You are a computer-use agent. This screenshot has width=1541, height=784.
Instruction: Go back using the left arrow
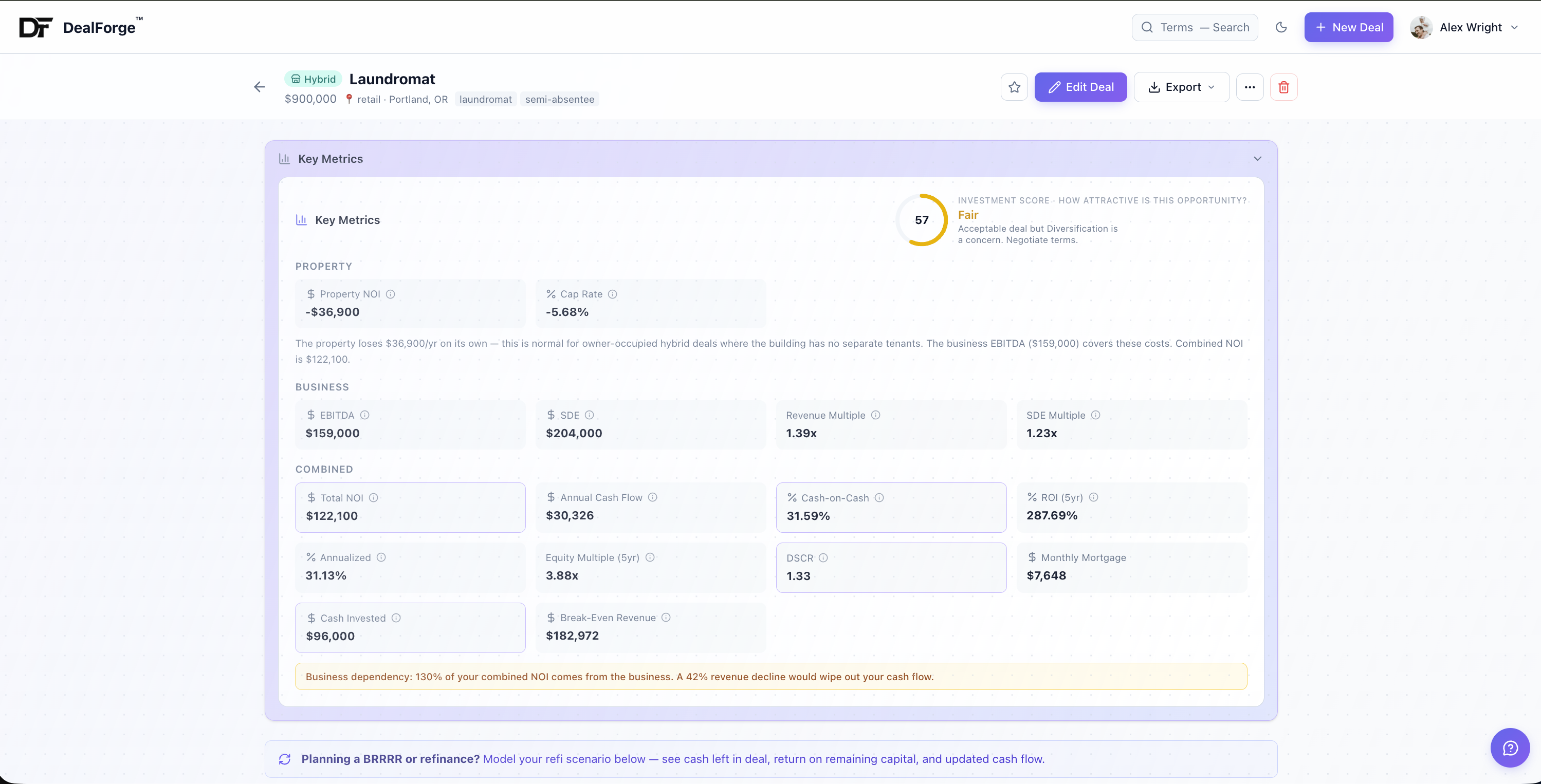pos(259,87)
